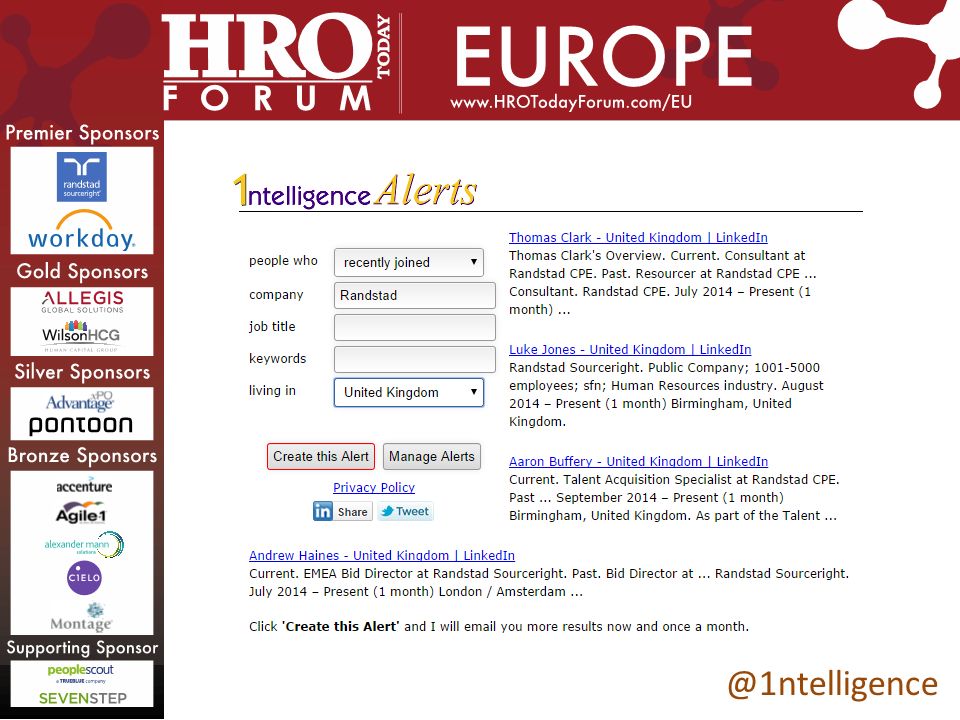960x720 pixels.
Task: Focus the empty job title field
Action: point(414,328)
